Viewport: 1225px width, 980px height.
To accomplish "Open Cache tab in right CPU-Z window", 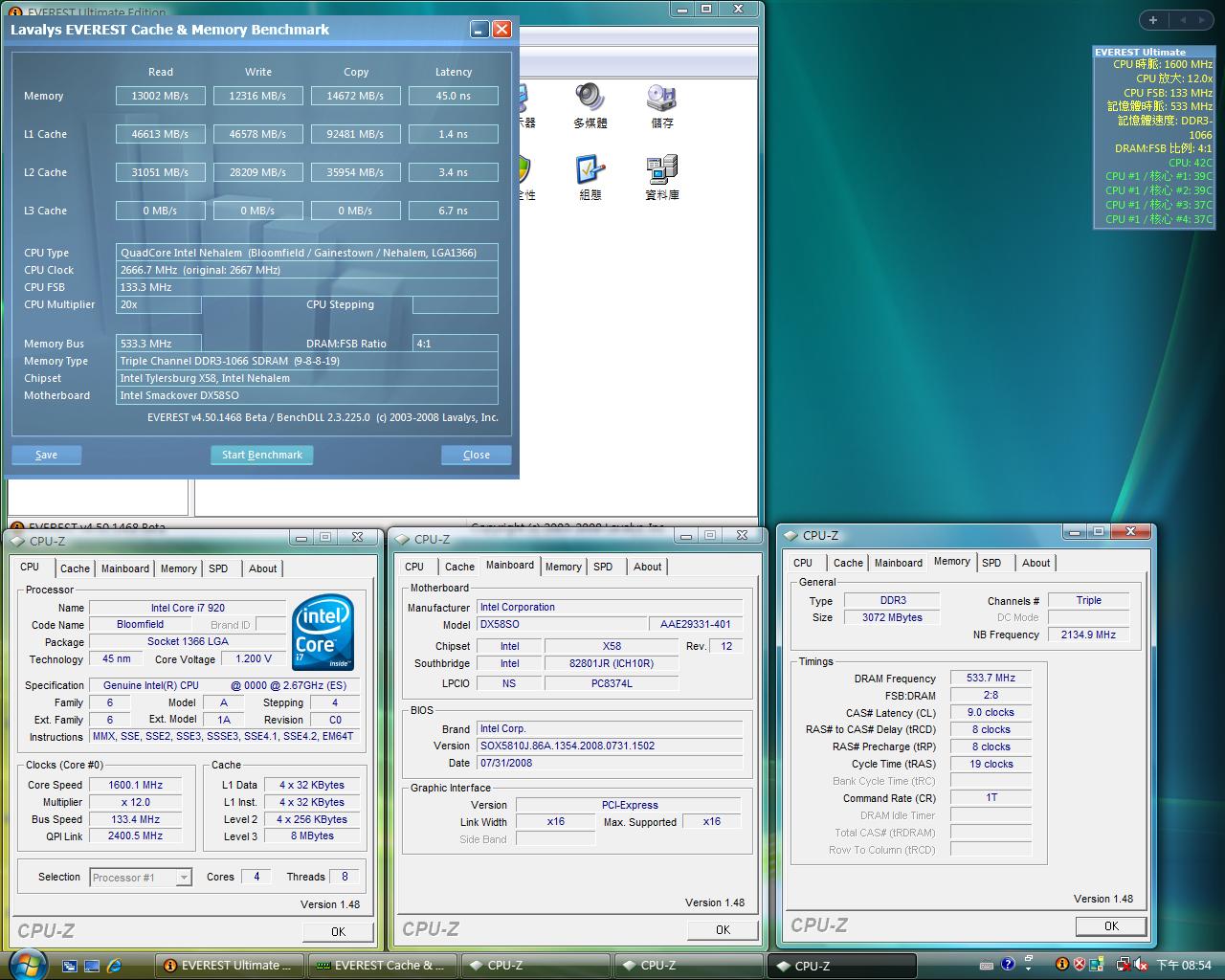I will coord(848,563).
